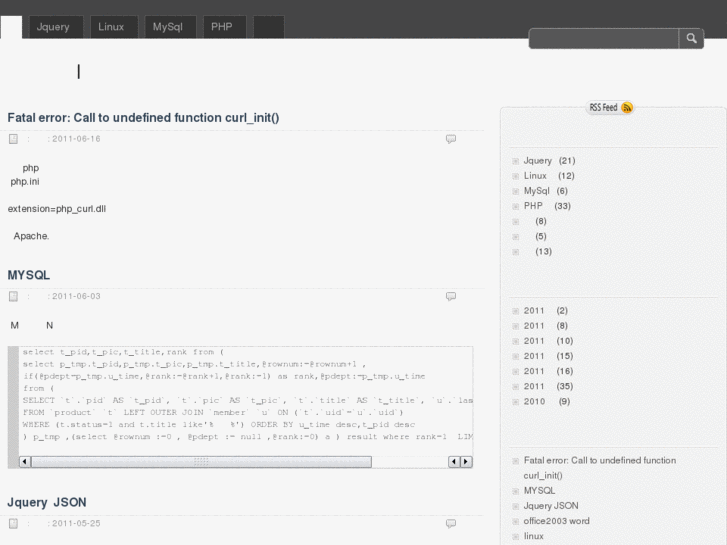Viewport: 727px width, 545px height.
Task: Click the document icon beside 2011-06-16
Action: 13,139
